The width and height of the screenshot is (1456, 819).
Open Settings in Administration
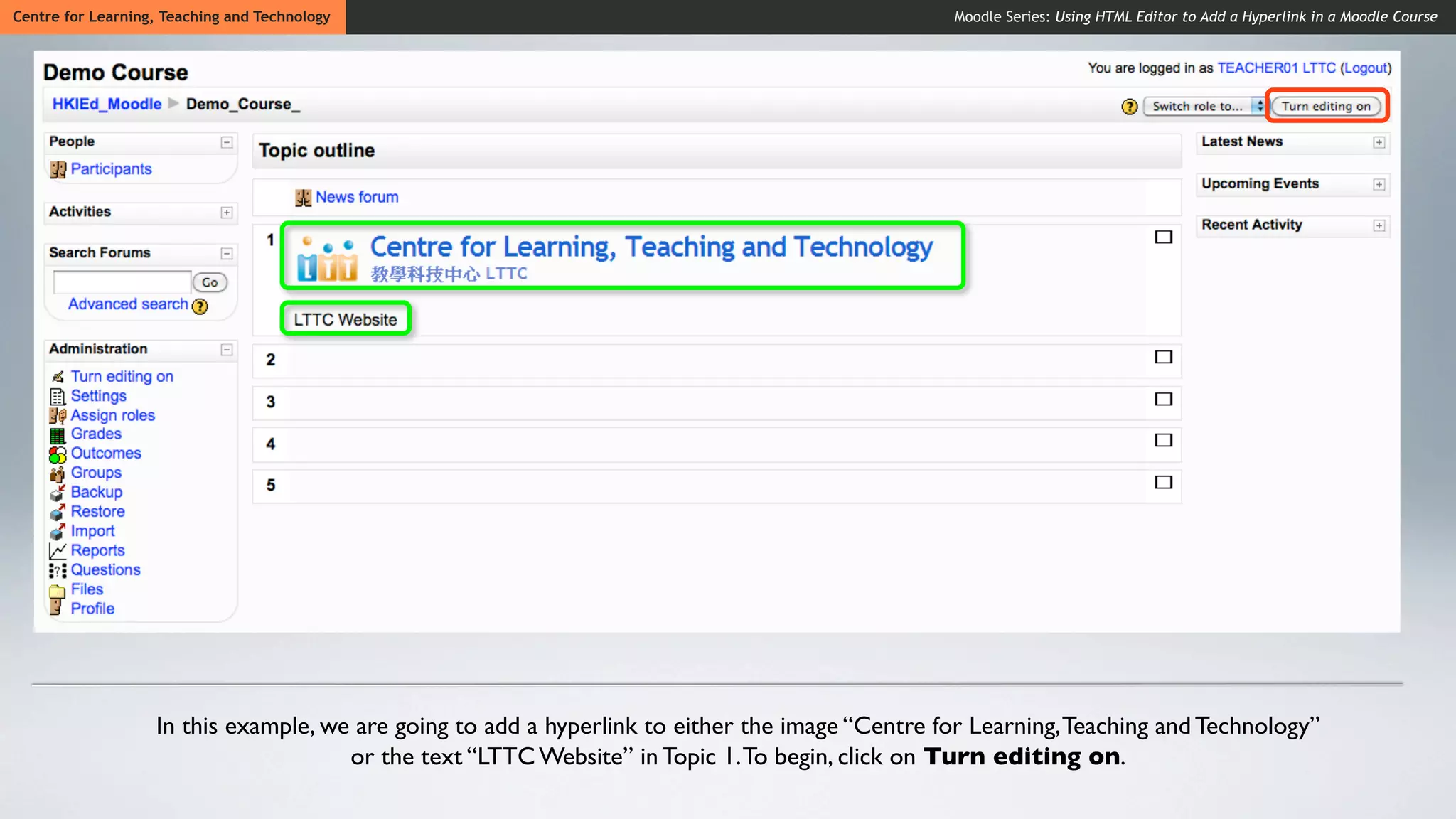98,396
